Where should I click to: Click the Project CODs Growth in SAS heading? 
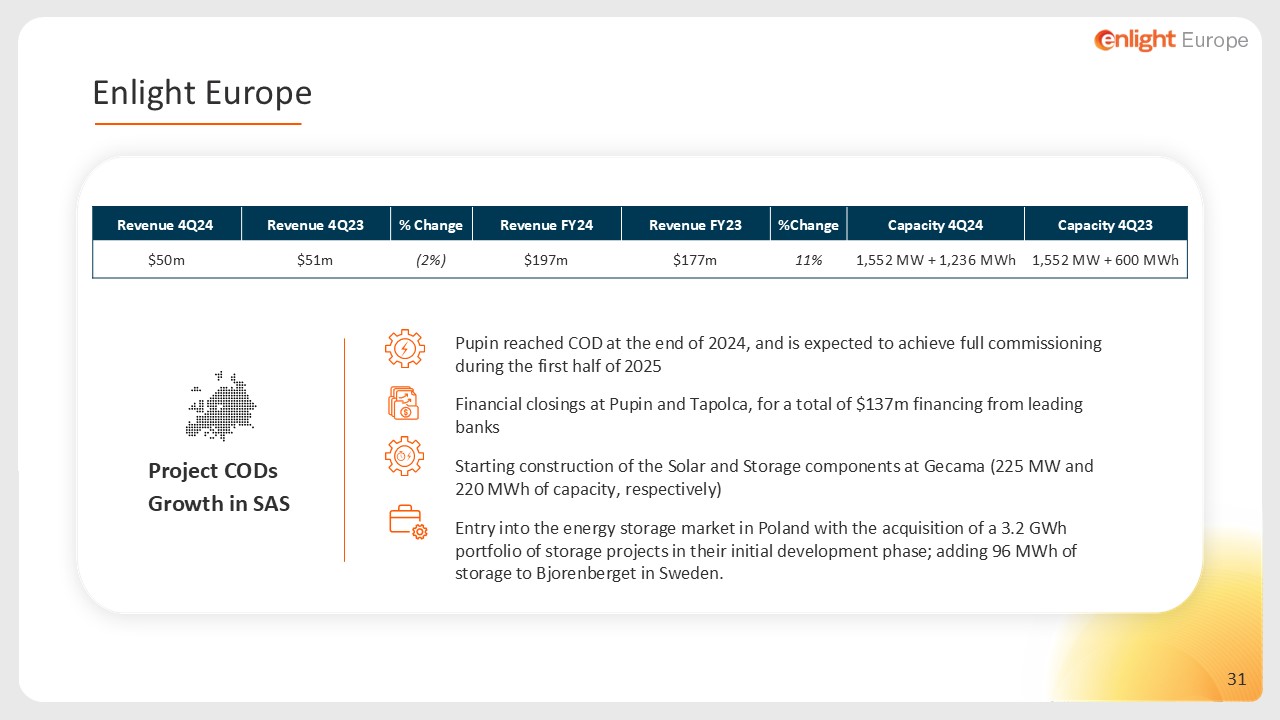click(219, 487)
